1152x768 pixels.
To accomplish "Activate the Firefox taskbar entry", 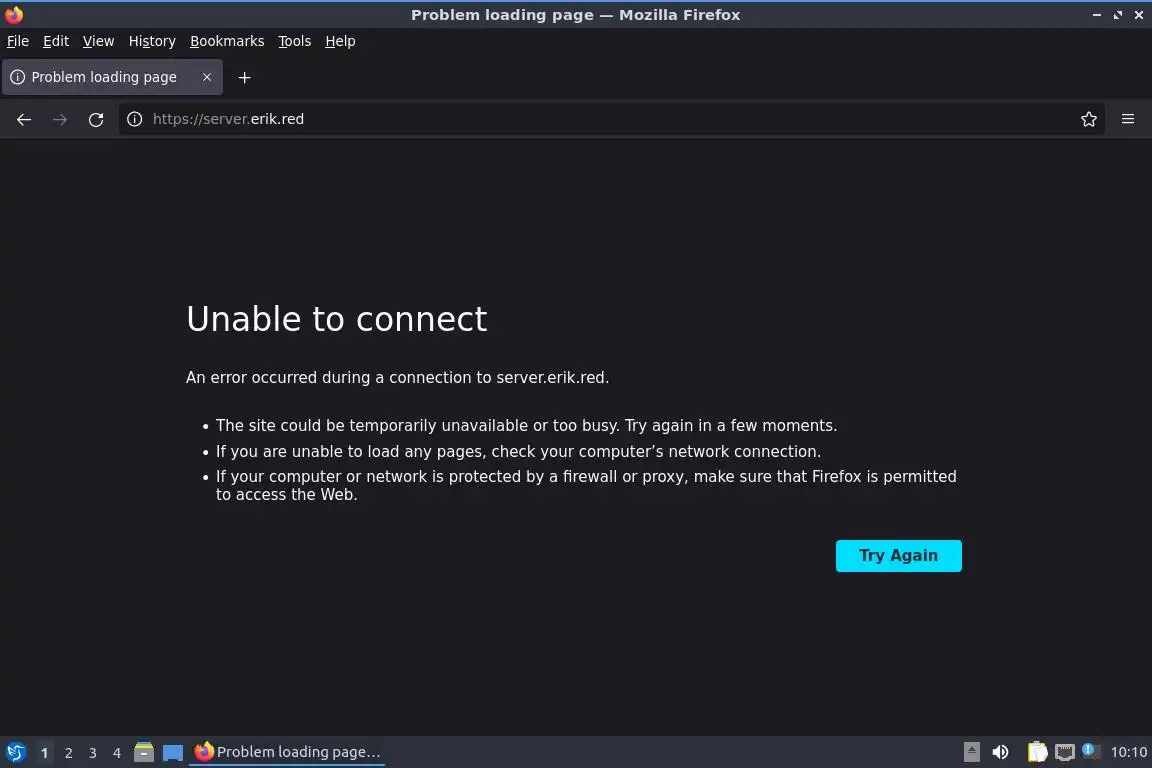I will [x=287, y=752].
